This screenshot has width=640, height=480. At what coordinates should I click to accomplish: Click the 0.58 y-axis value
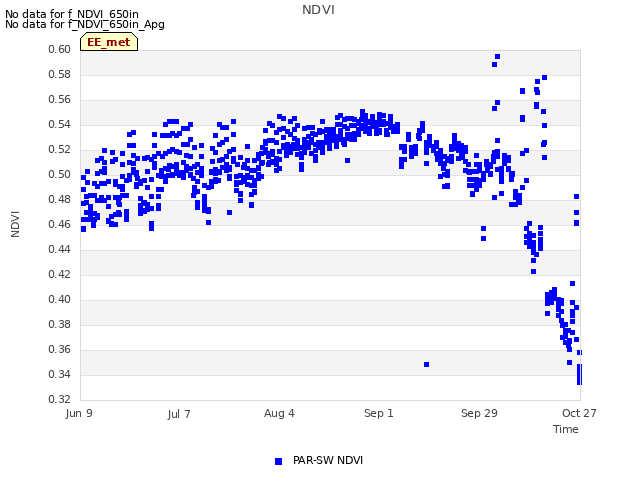click(x=60, y=75)
